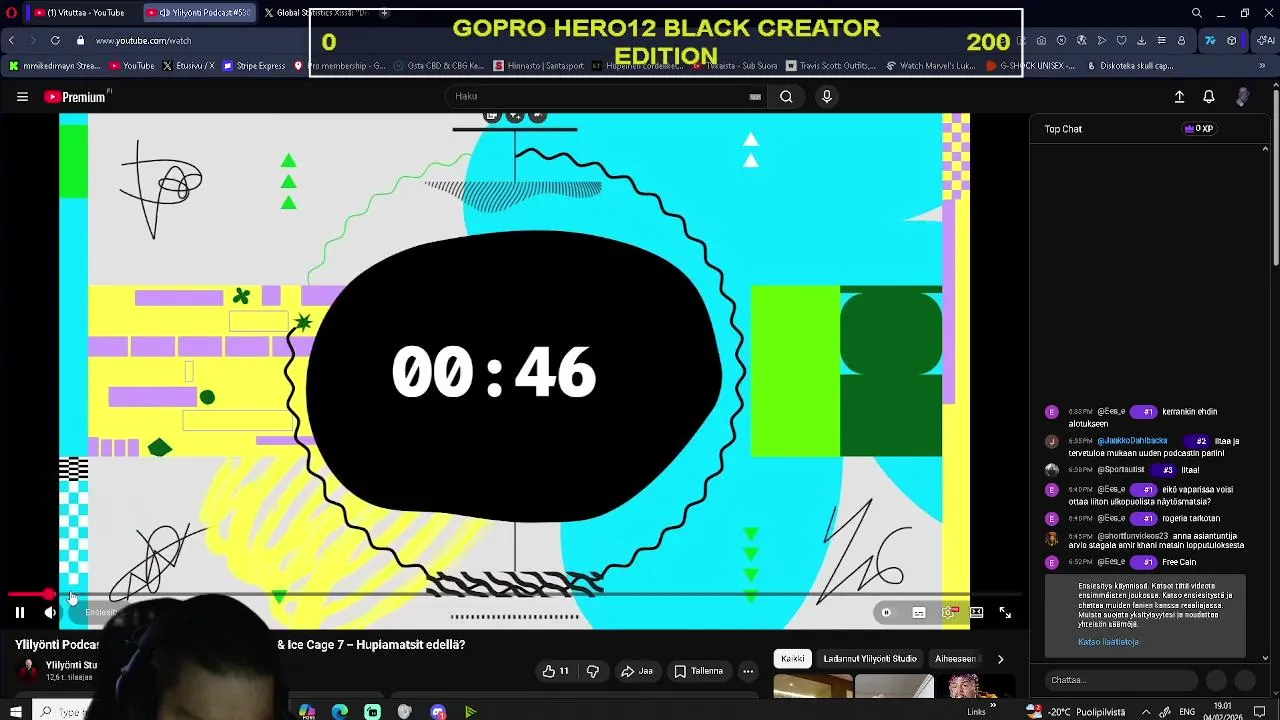Open the more actions ellipsis below the video
Image resolution: width=1280 pixels, height=720 pixels.
[x=748, y=671]
